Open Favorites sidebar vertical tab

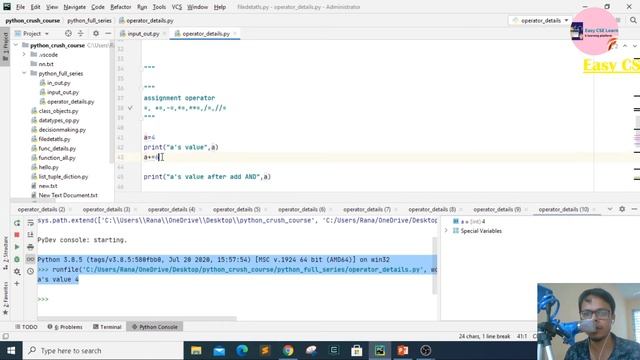click(x=5, y=297)
